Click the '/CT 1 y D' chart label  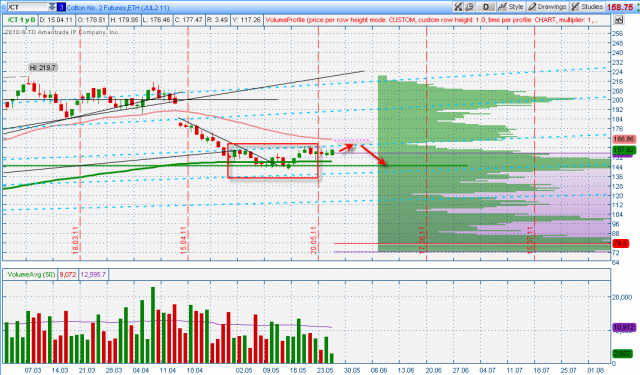pos(21,20)
